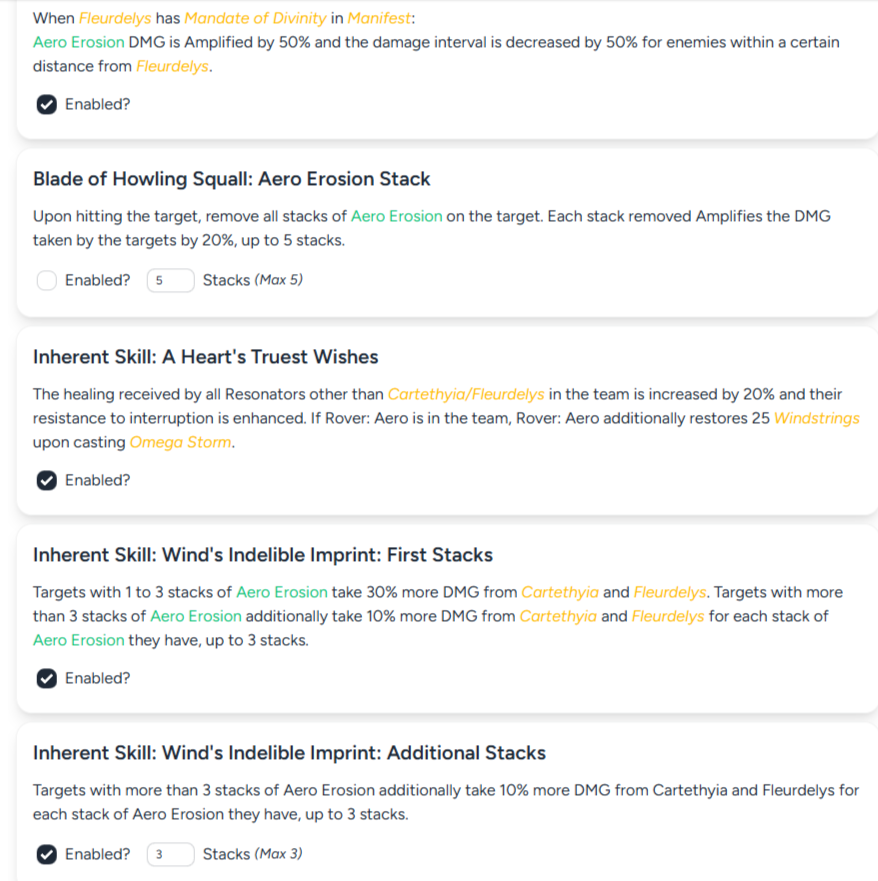Viewport: 878px width, 881px height.
Task: Focus the Blade of Howling Squall stacks field
Action: [170, 281]
